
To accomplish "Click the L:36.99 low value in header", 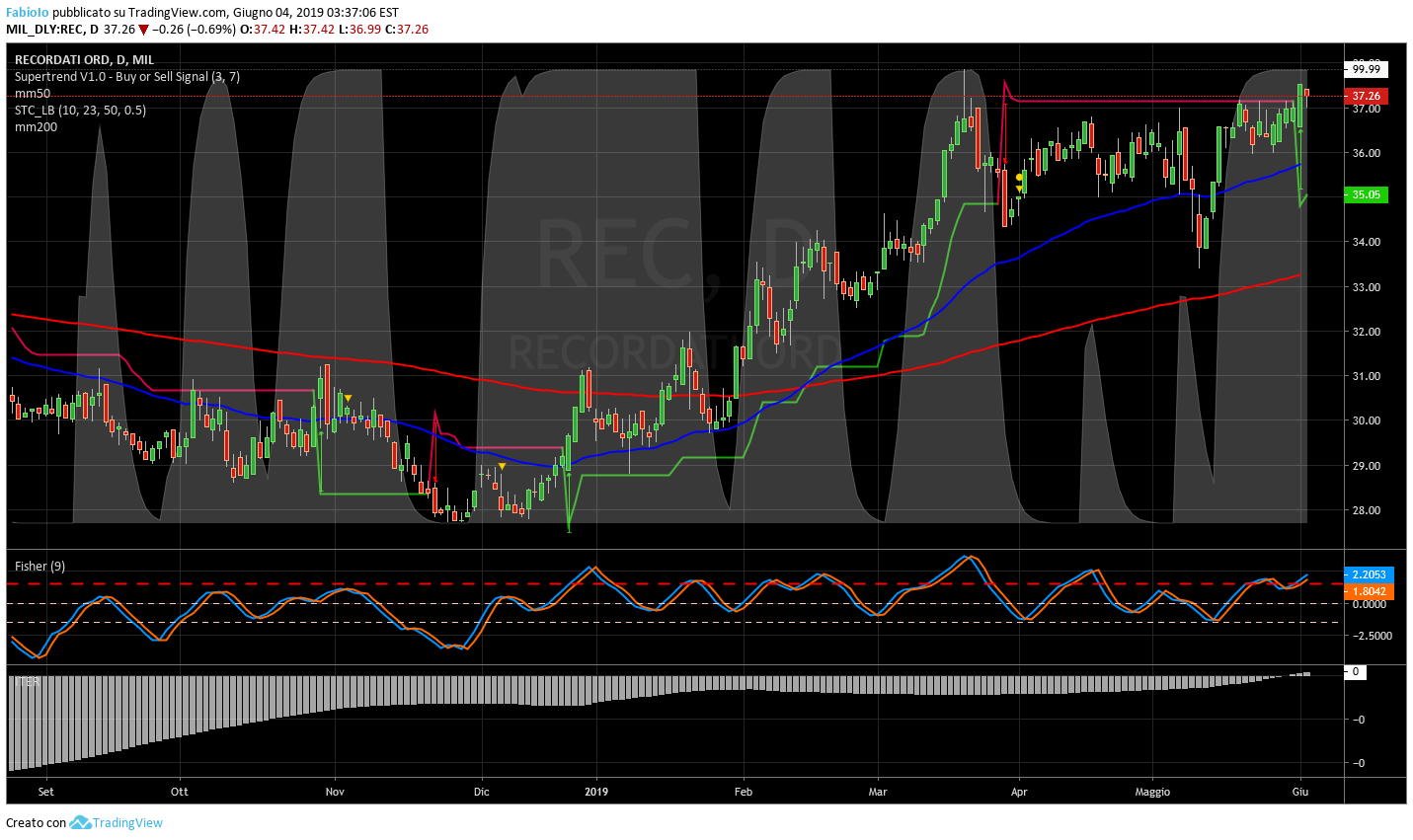I will point(360,30).
